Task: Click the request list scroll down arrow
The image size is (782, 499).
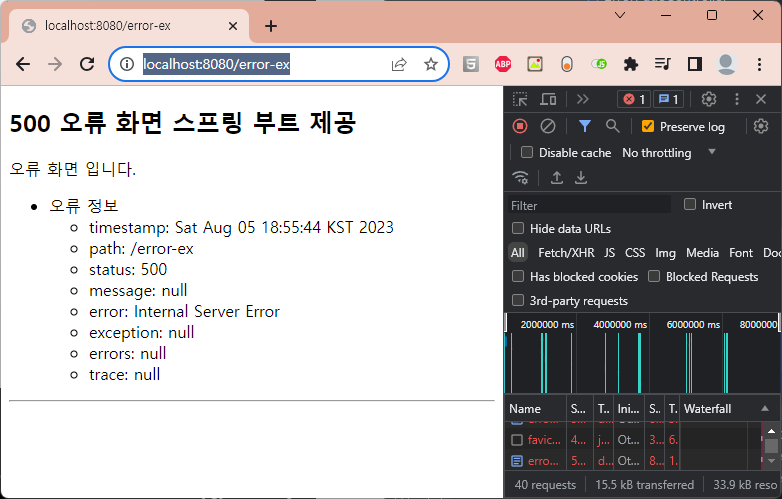Action: [771, 461]
